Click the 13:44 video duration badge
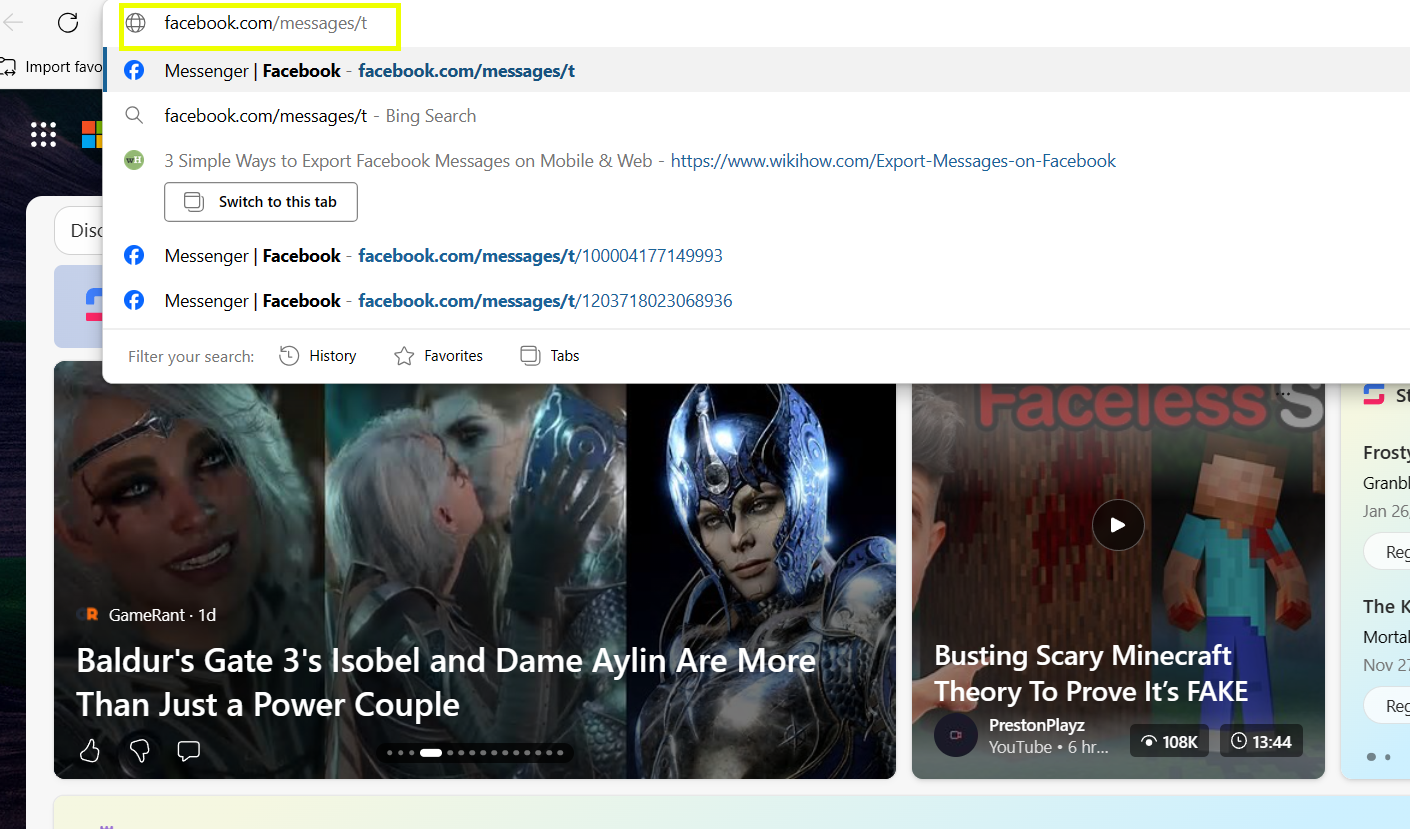This screenshot has height=829, width=1410. tap(1261, 741)
